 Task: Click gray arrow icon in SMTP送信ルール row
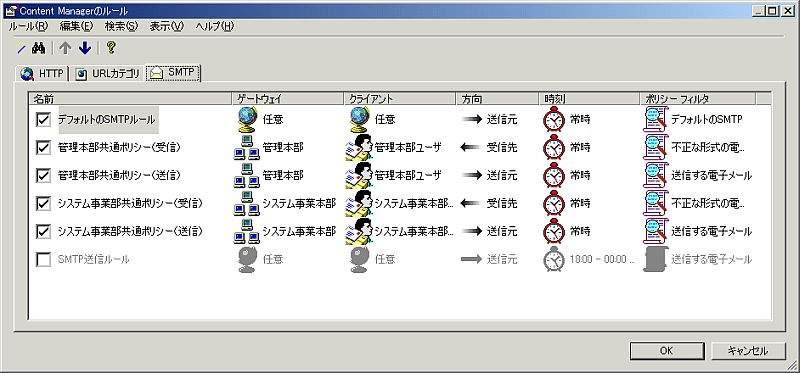472,260
